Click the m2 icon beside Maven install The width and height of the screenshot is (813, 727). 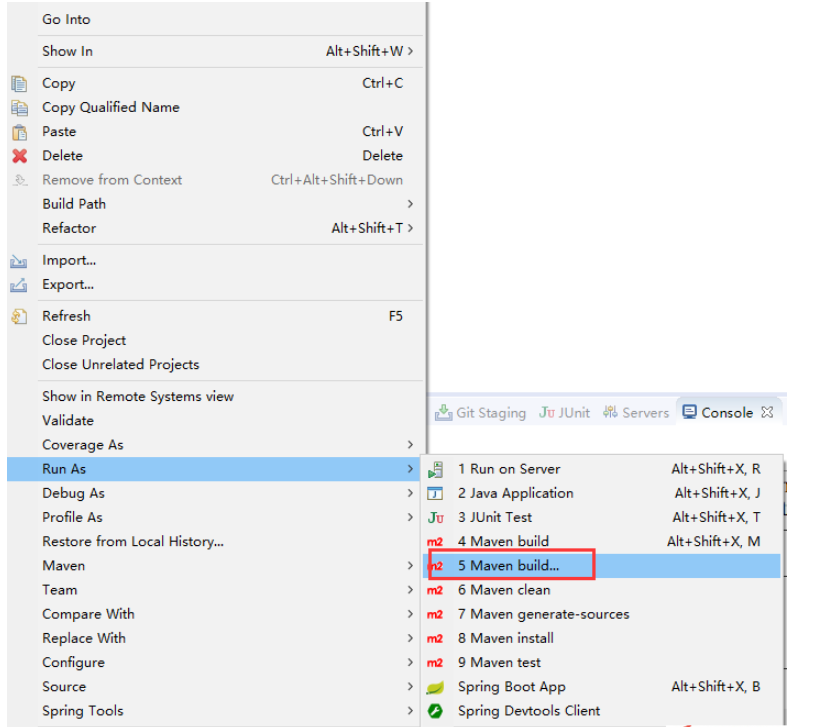[435, 638]
